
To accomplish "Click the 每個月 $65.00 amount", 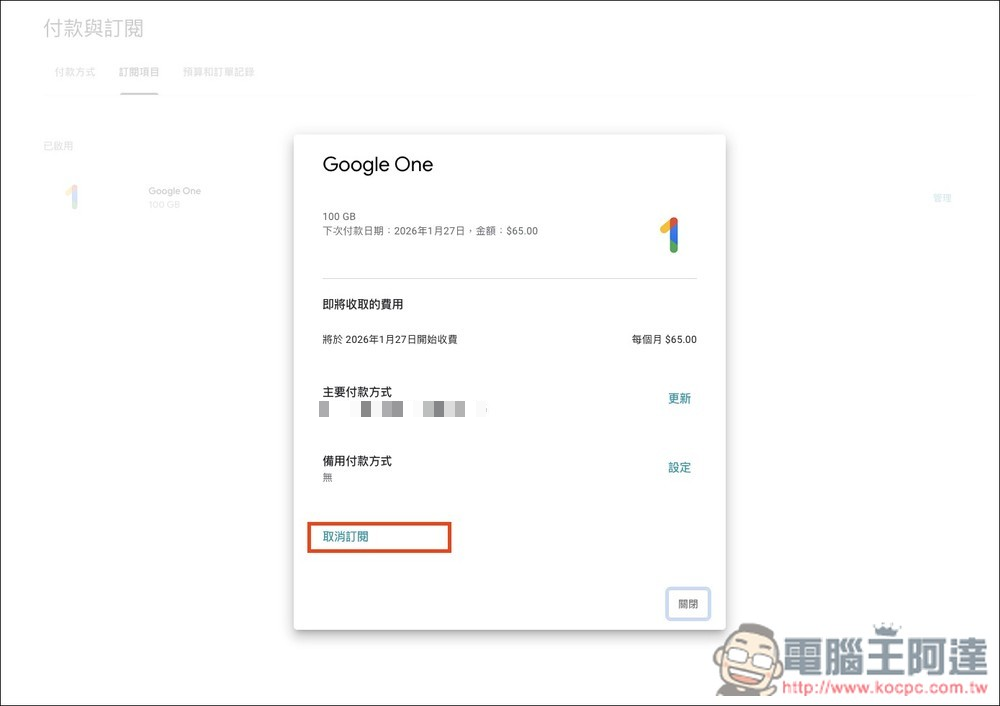I will [664, 339].
